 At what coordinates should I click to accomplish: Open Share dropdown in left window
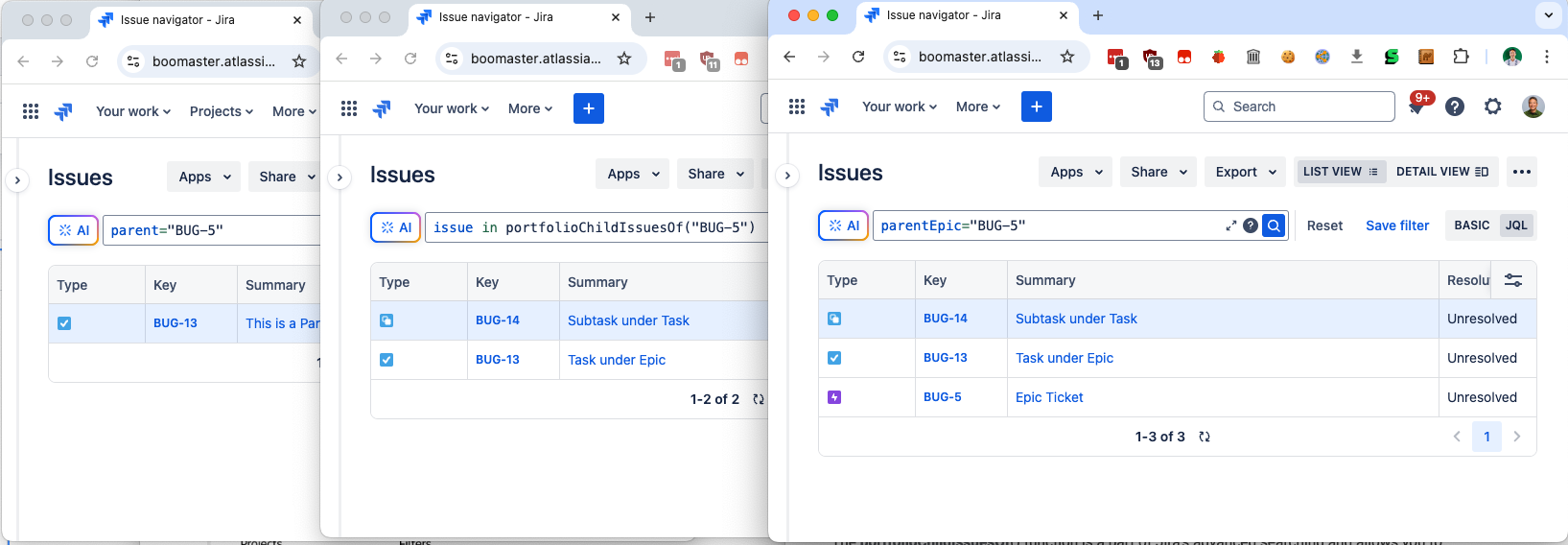[286, 177]
